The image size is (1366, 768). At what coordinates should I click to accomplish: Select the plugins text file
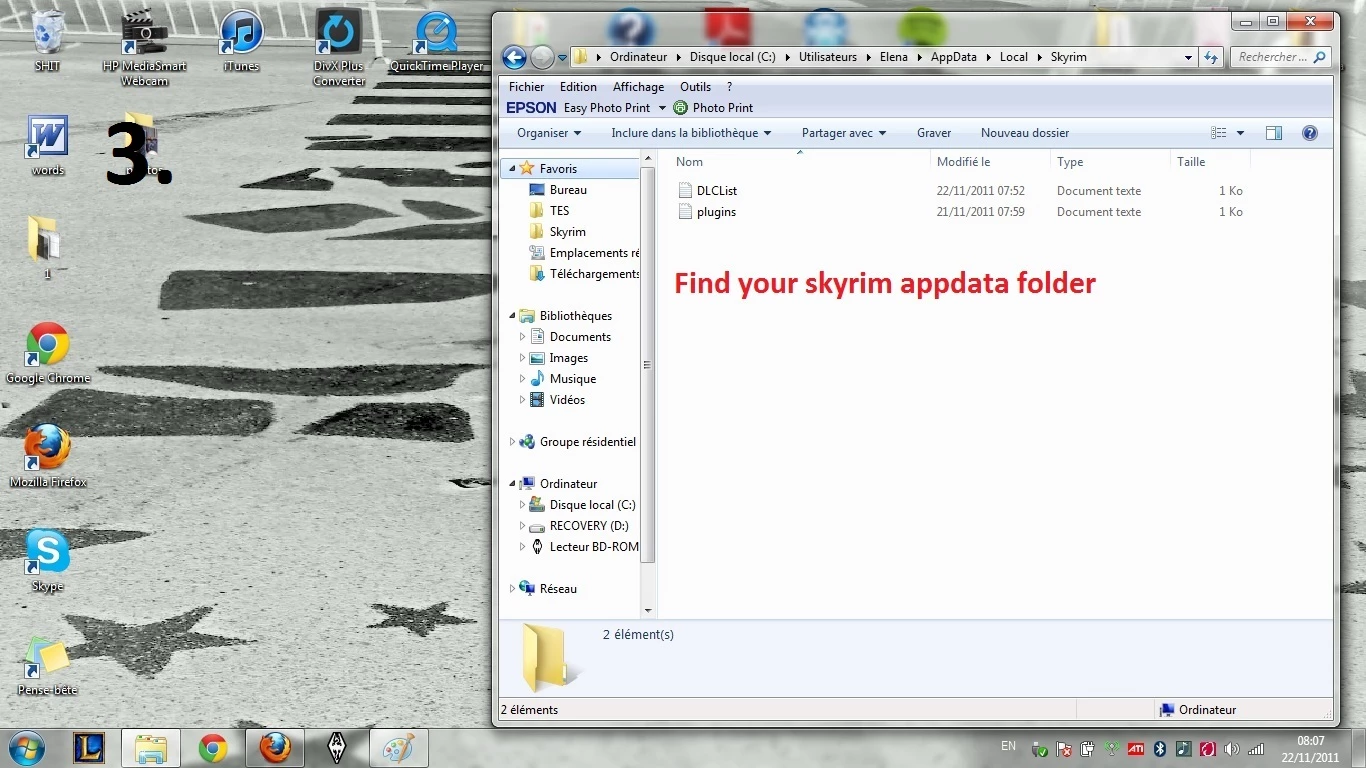coord(706,212)
